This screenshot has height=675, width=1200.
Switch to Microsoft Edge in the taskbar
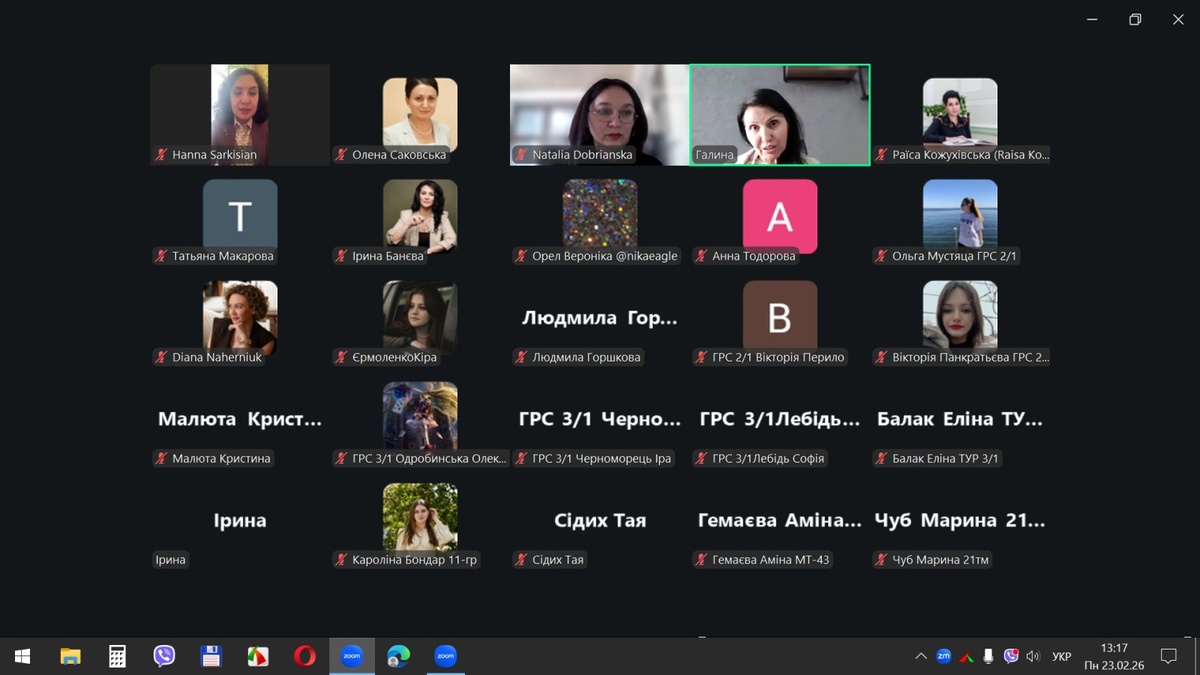pos(398,656)
